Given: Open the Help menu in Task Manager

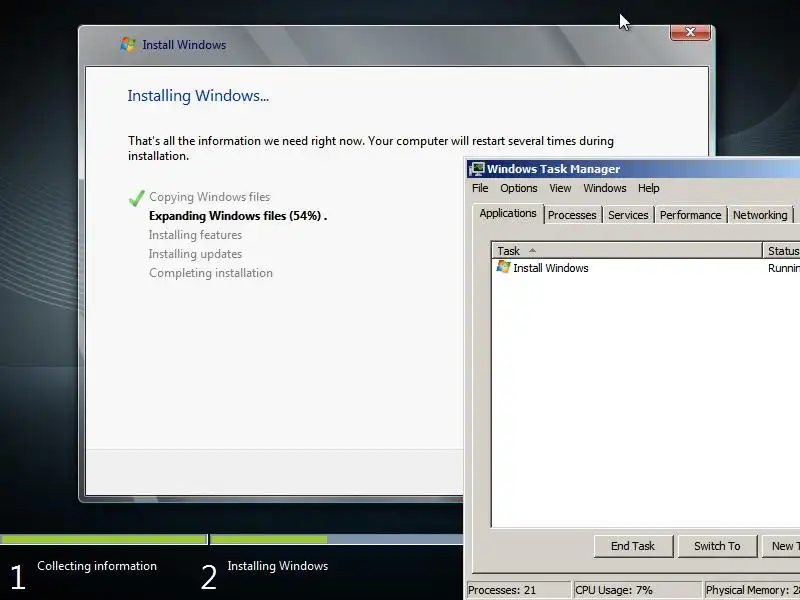Looking at the screenshot, I should [648, 188].
